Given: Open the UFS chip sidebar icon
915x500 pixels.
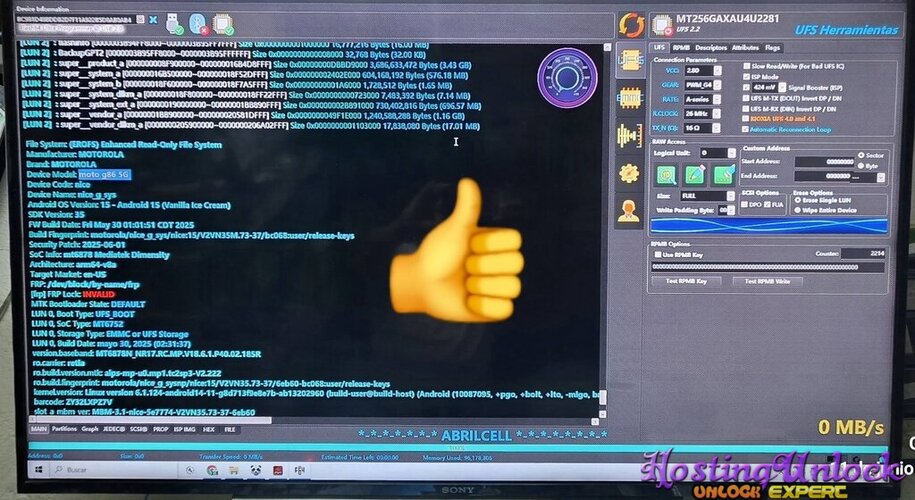Looking at the screenshot, I should pos(630,61).
